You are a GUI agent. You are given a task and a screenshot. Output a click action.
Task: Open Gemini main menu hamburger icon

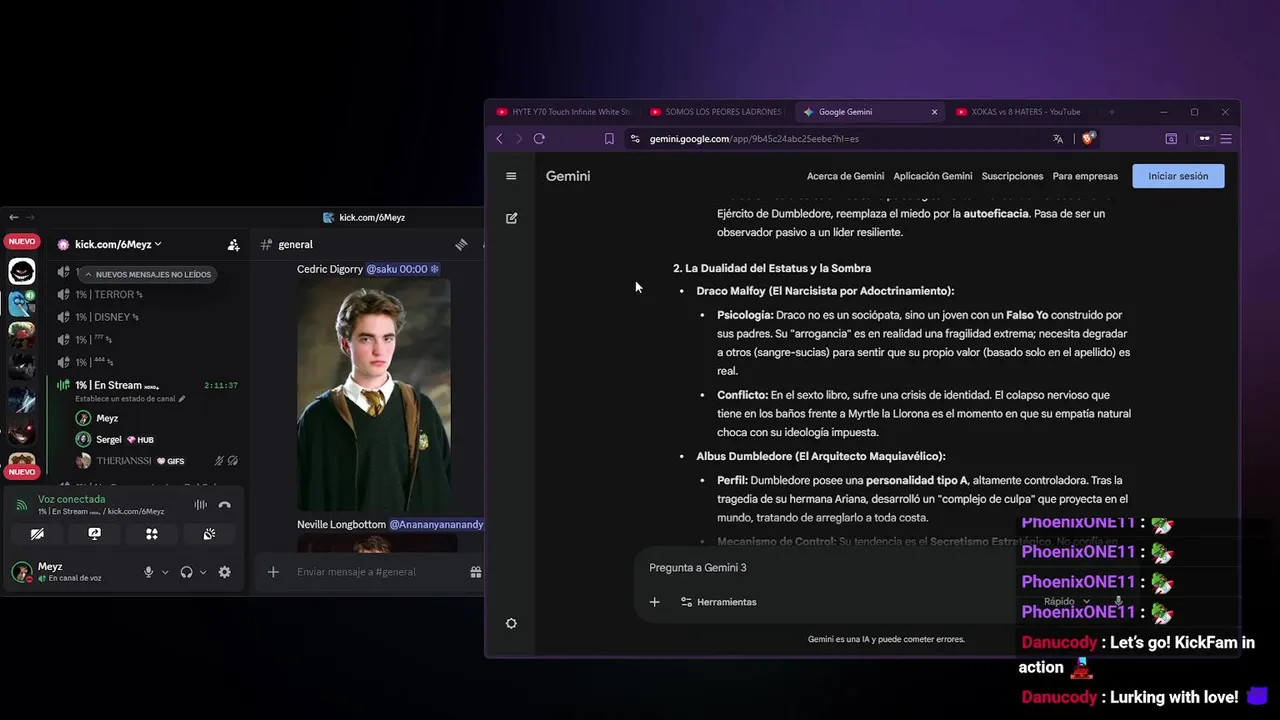pos(511,176)
